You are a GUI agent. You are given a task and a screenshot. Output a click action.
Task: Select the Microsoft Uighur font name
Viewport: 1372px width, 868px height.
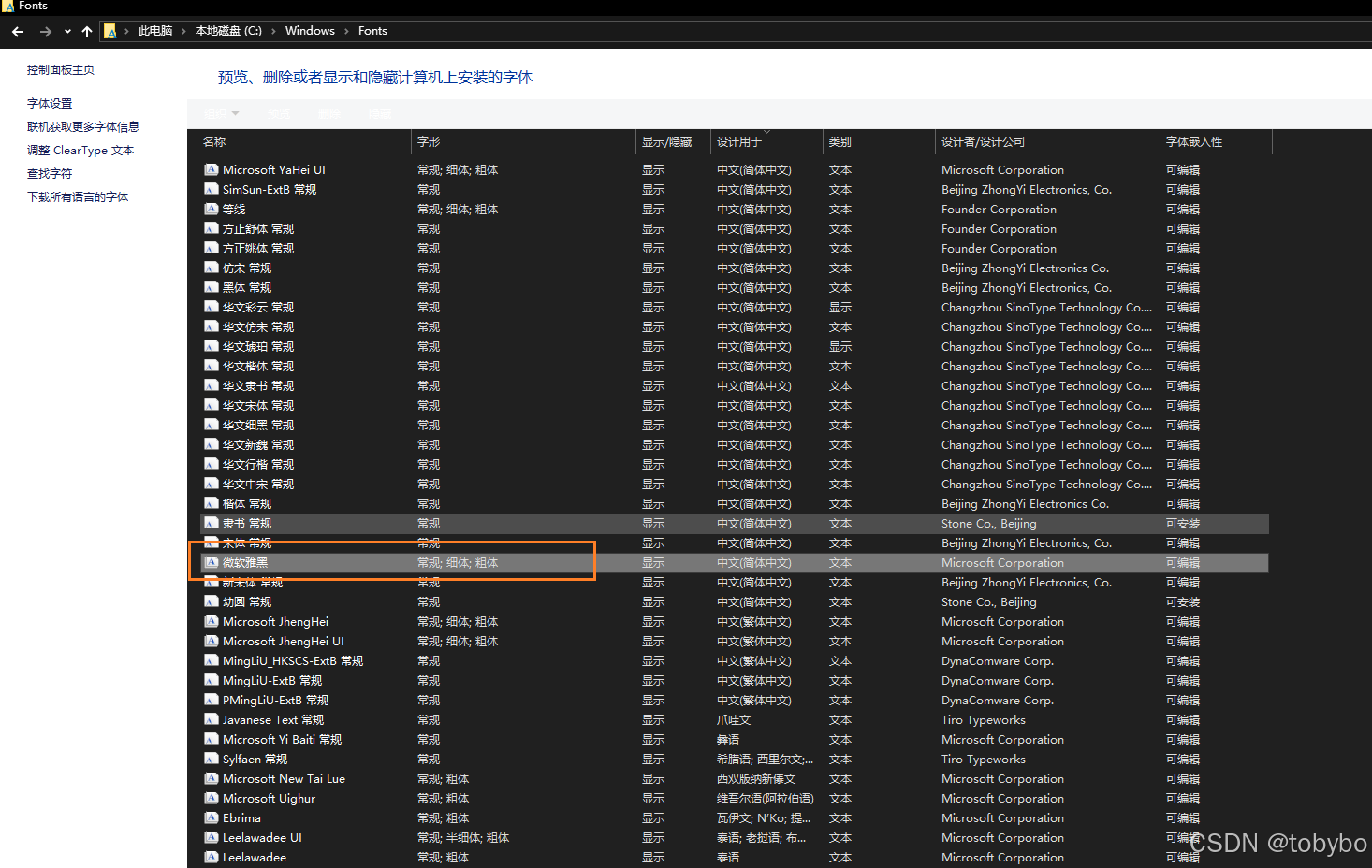pos(270,799)
